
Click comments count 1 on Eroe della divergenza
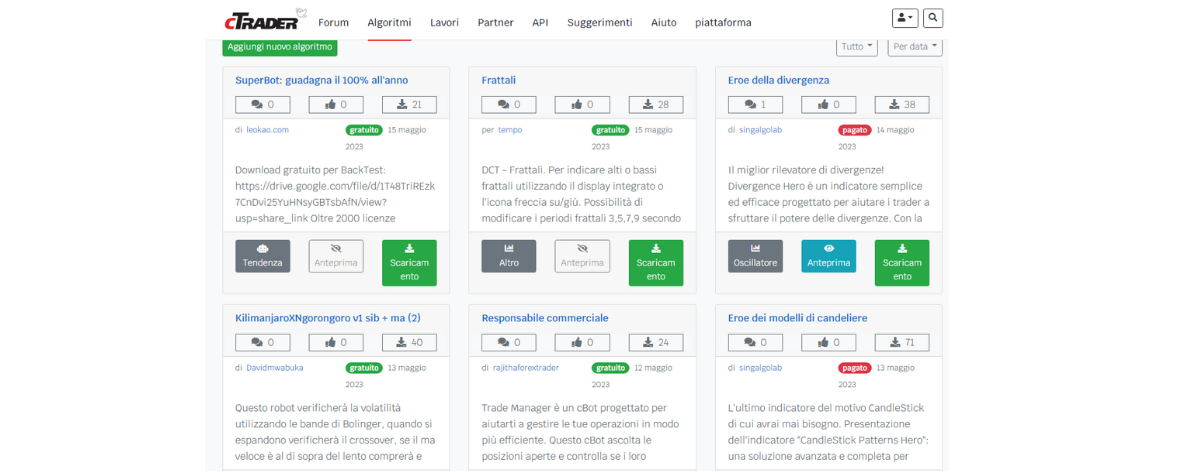755,105
